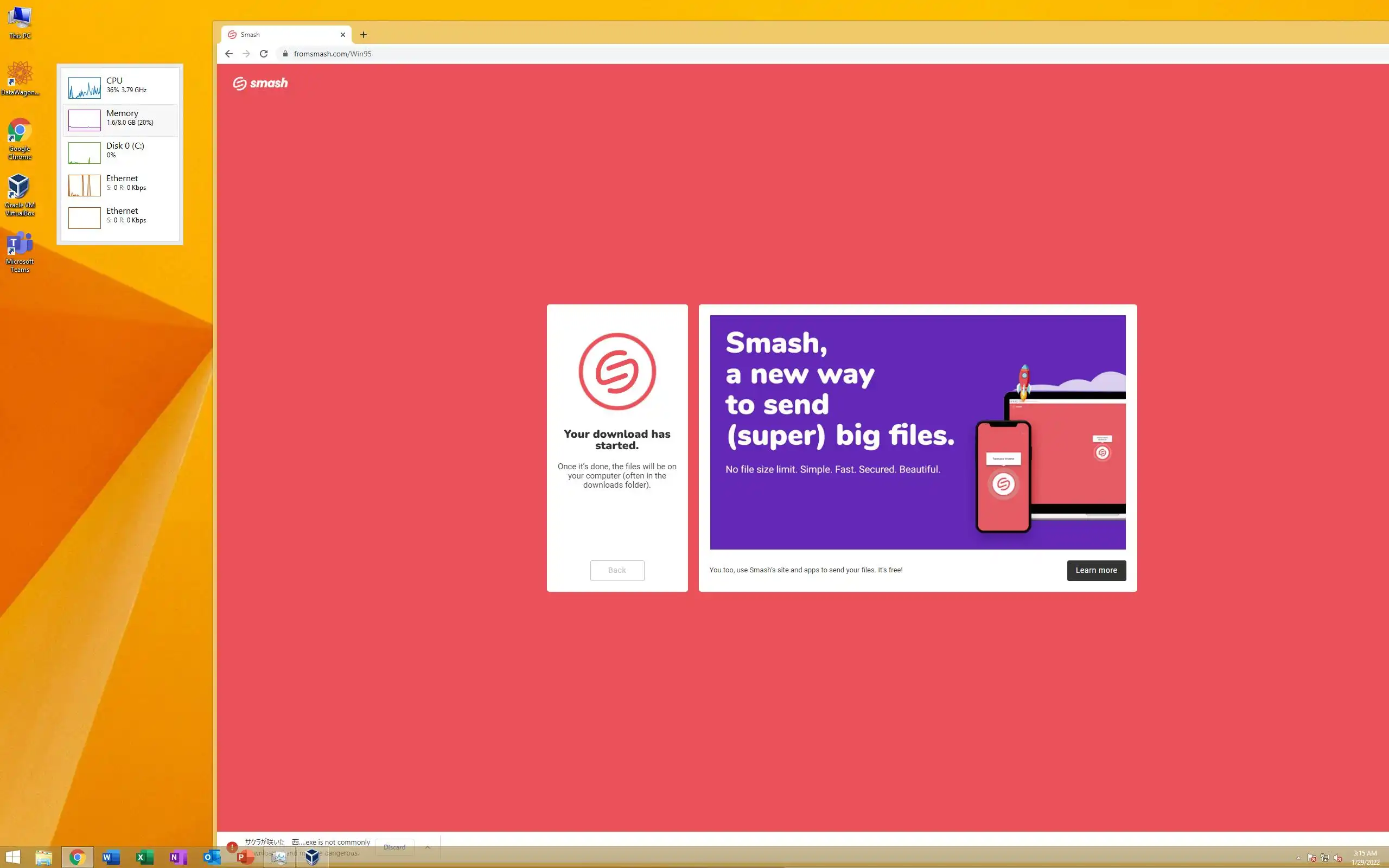Open OneNote from the taskbar
Screen dimensions: 1389x868
point(178,857)
